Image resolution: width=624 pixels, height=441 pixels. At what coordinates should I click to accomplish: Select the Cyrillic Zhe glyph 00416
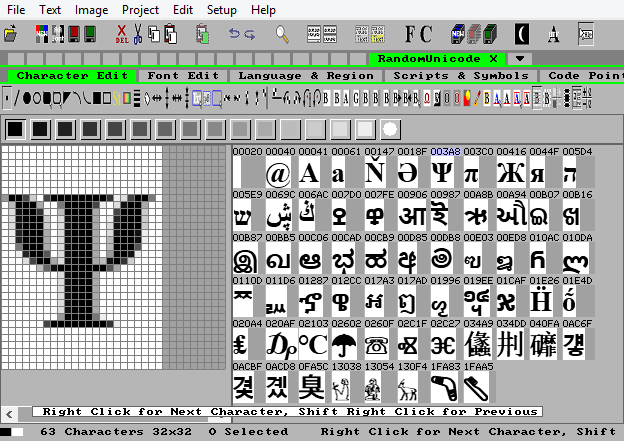[x=510, y=173]
